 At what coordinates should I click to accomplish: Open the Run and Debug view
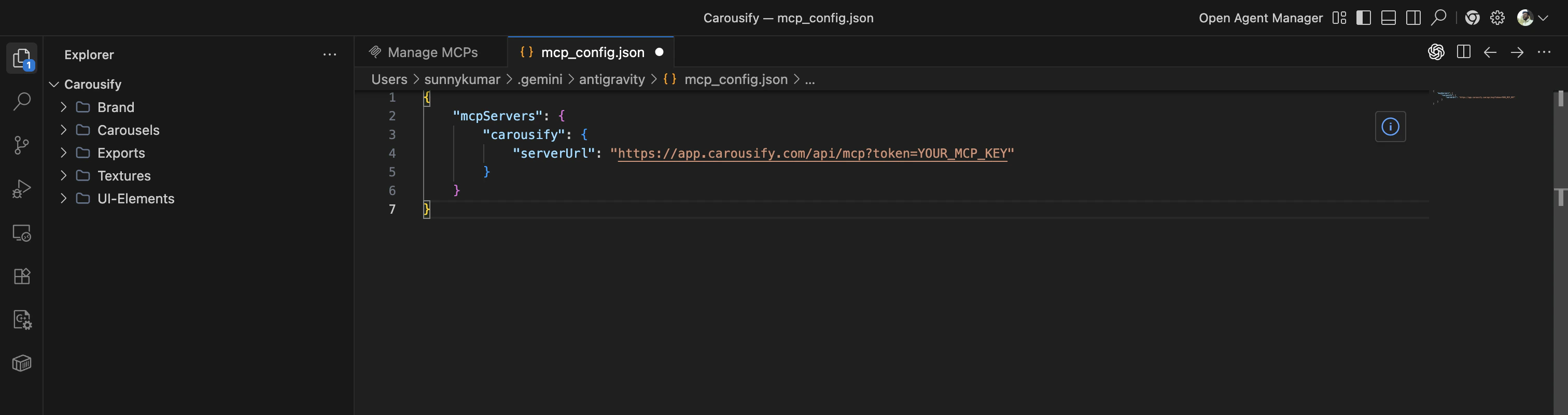22,189
